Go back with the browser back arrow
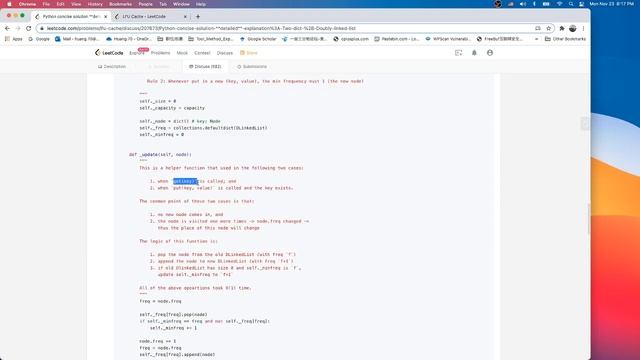Screen dimensions: 640x360 [x=7, y=28]
